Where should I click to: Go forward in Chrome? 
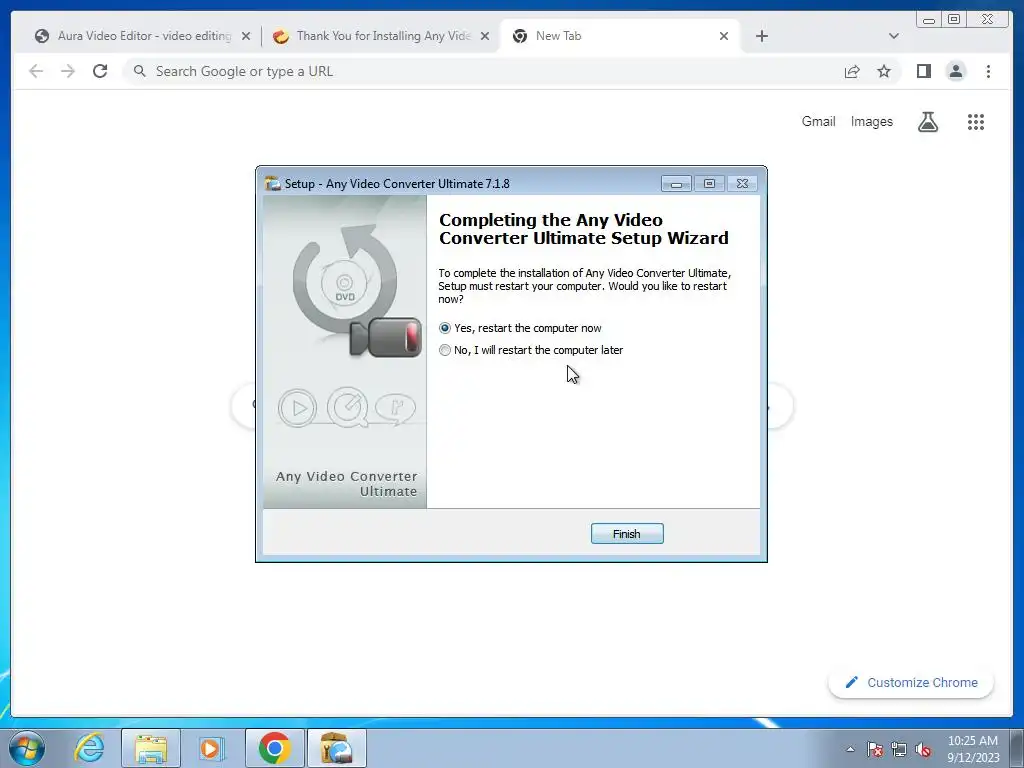click(x=68, y=71)
